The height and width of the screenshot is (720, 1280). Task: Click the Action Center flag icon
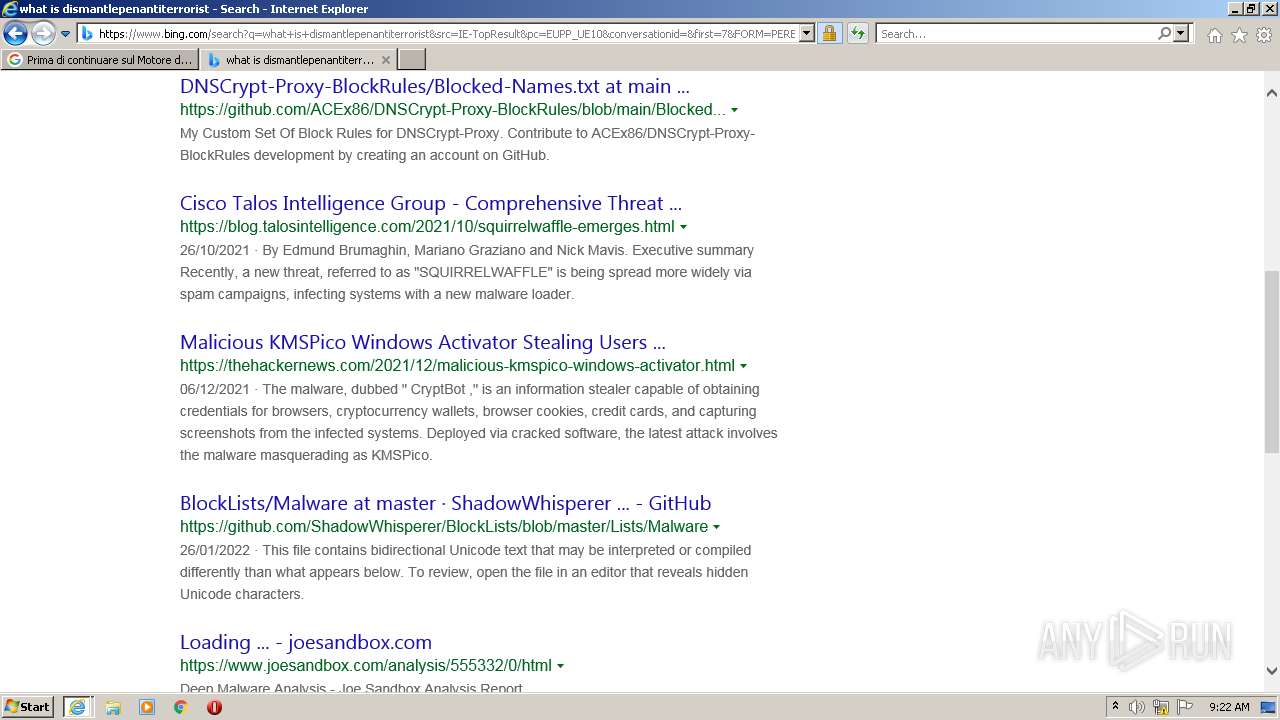pyautogui.click(x=1185, y=707)
